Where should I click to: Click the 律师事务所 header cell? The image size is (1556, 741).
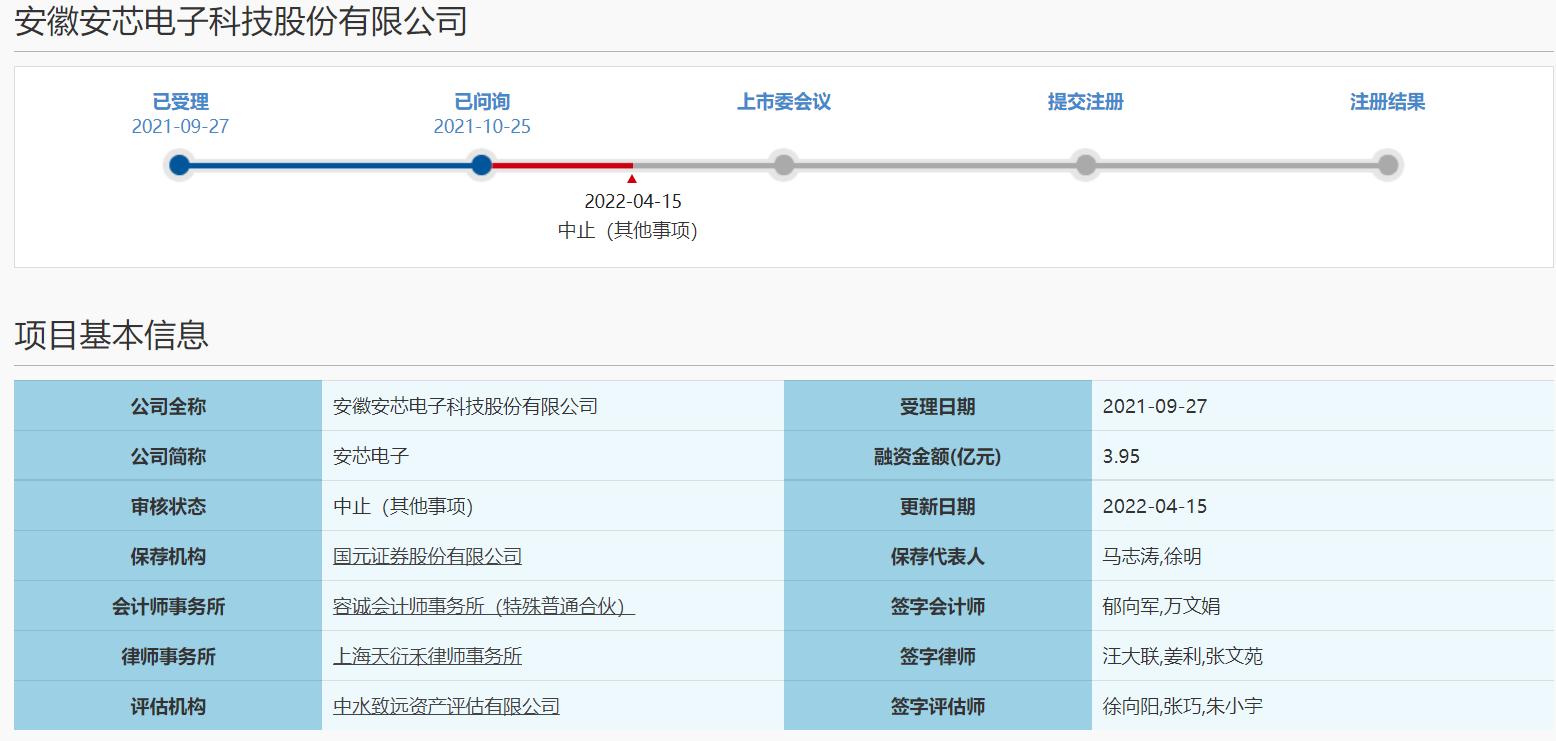[x=168, y=656]
